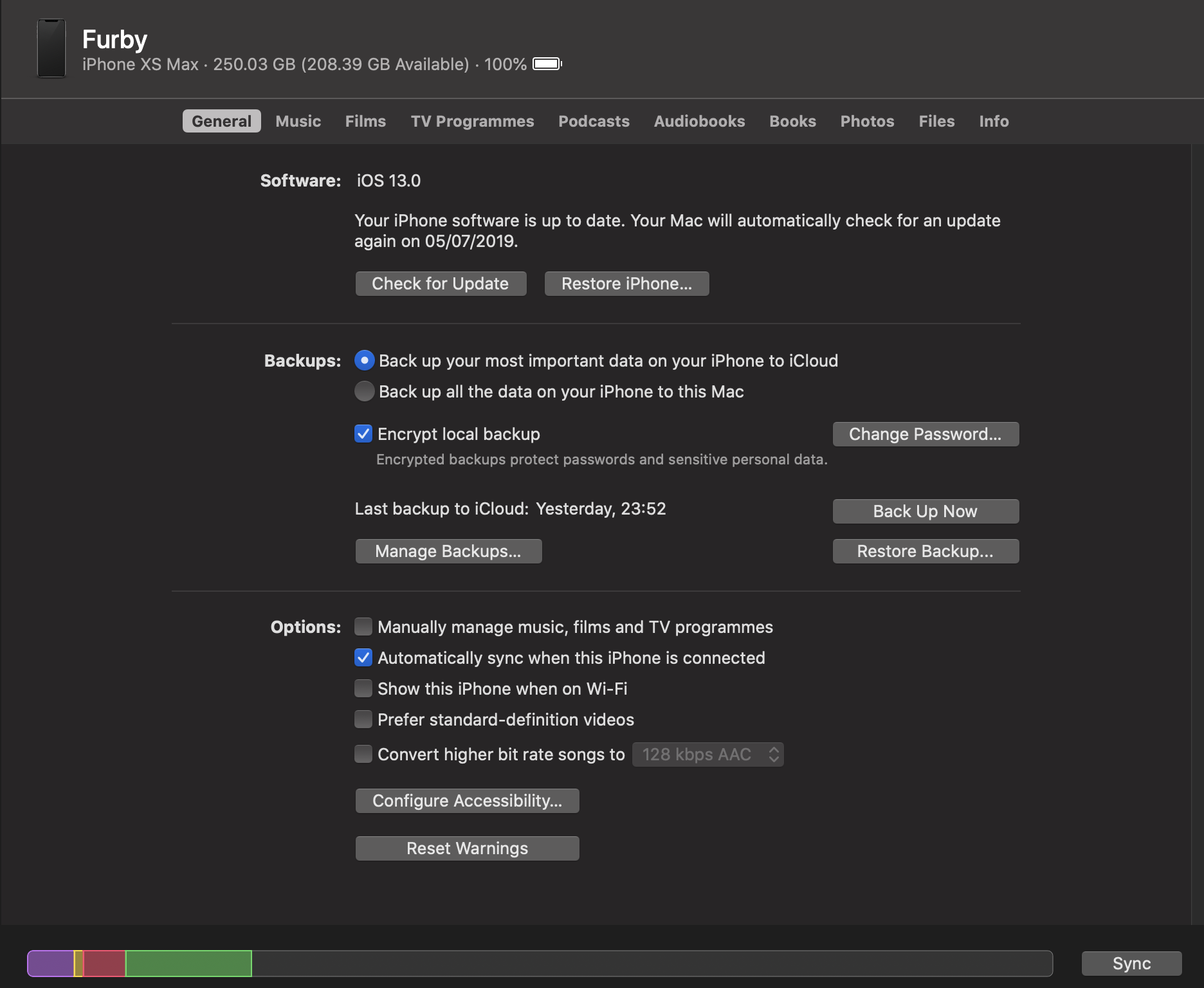
Task: Open the Books tab
Action: pos(792,121)
